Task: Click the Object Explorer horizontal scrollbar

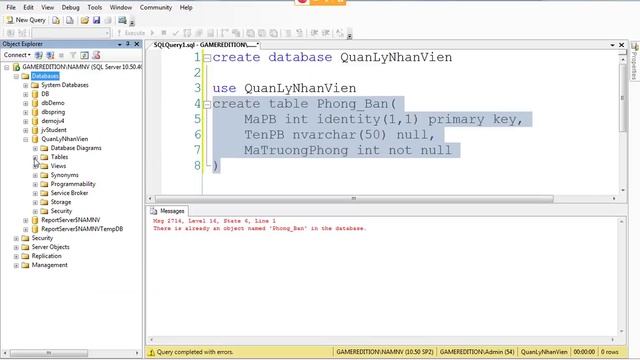Action: [x=49, y=353]
